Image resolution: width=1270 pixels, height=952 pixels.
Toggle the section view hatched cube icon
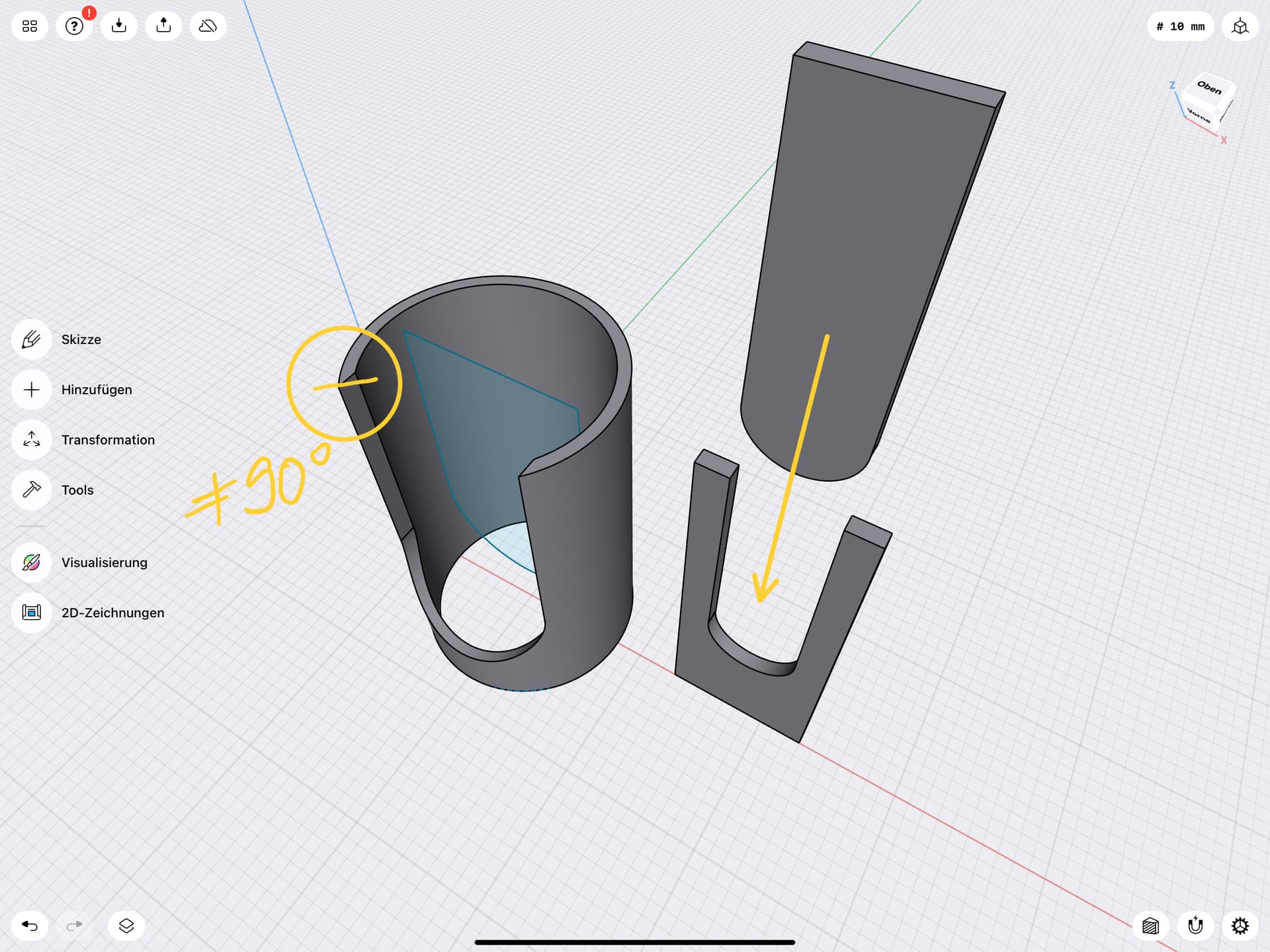coord(1151,926)
